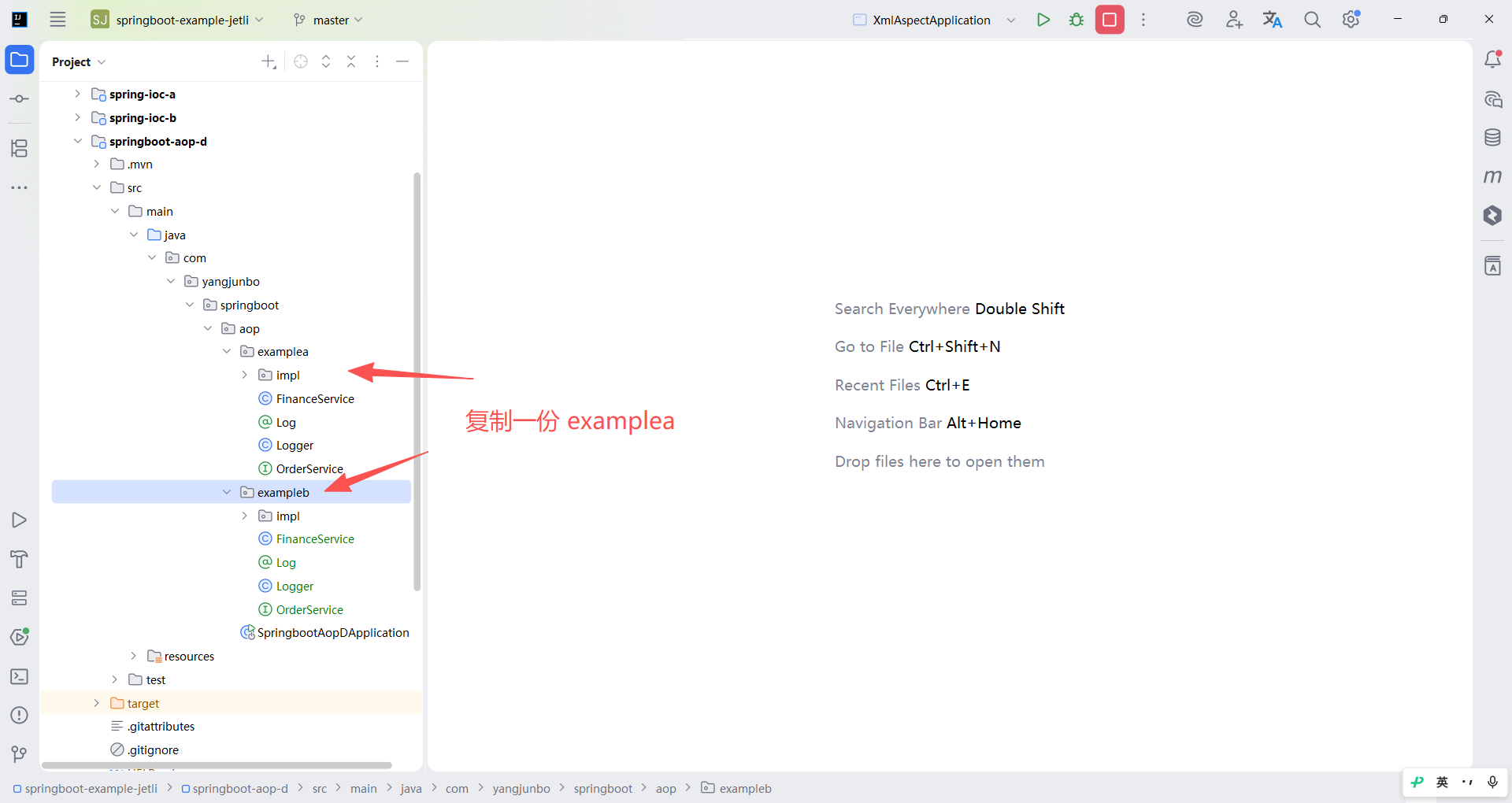This screenshot has width=1512, height=803.
Task: Open more run actions vertical dots
Action: click(1143, 20)
